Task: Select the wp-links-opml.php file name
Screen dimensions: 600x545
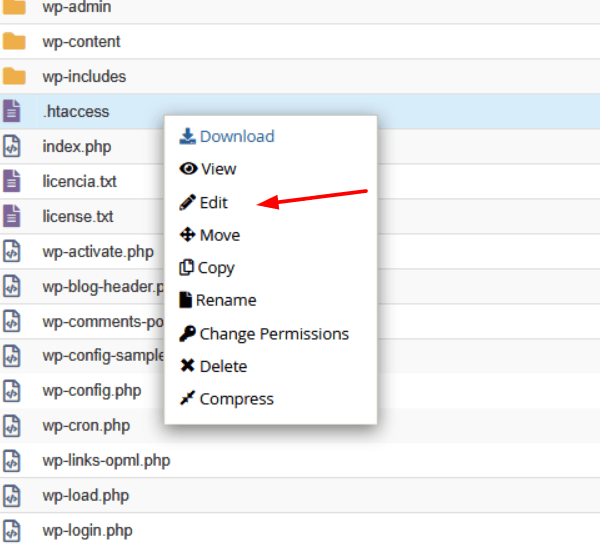Action: [106, 461]
